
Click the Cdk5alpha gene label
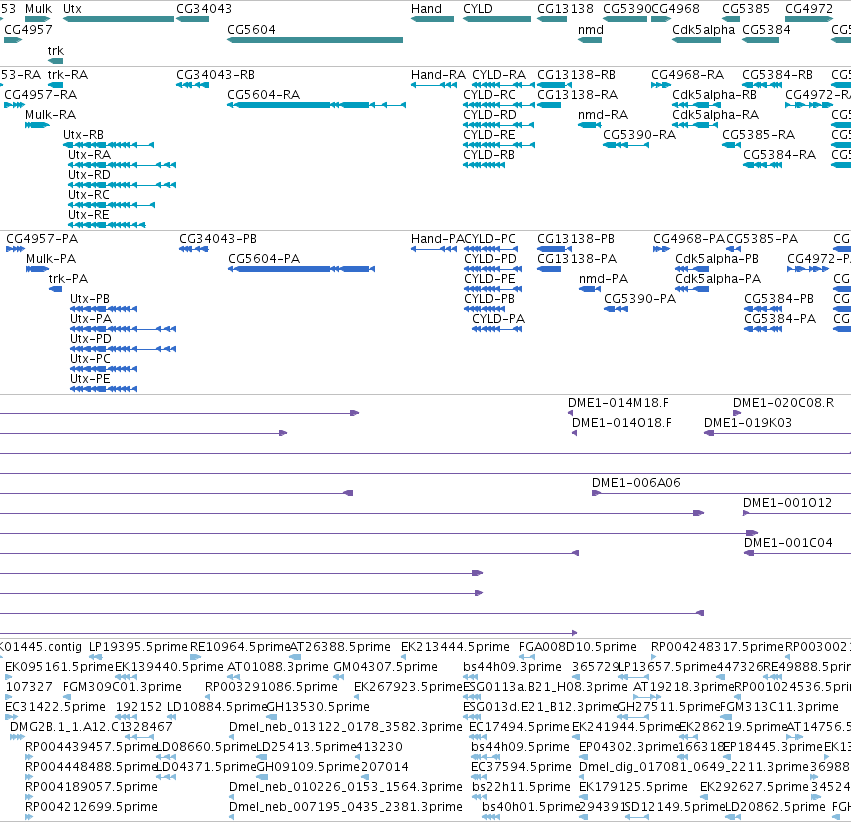(x=703, y=30)
